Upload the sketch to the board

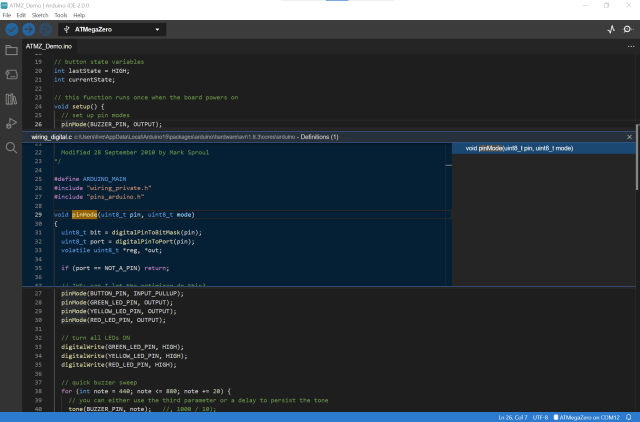[29, 30]
